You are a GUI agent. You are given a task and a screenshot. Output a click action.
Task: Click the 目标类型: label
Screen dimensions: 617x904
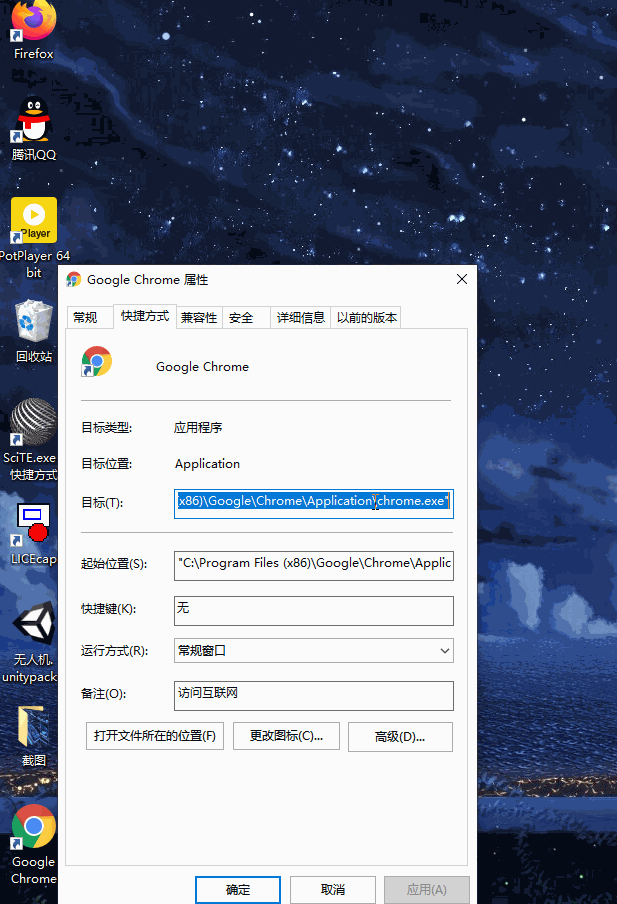pos(107,428)
